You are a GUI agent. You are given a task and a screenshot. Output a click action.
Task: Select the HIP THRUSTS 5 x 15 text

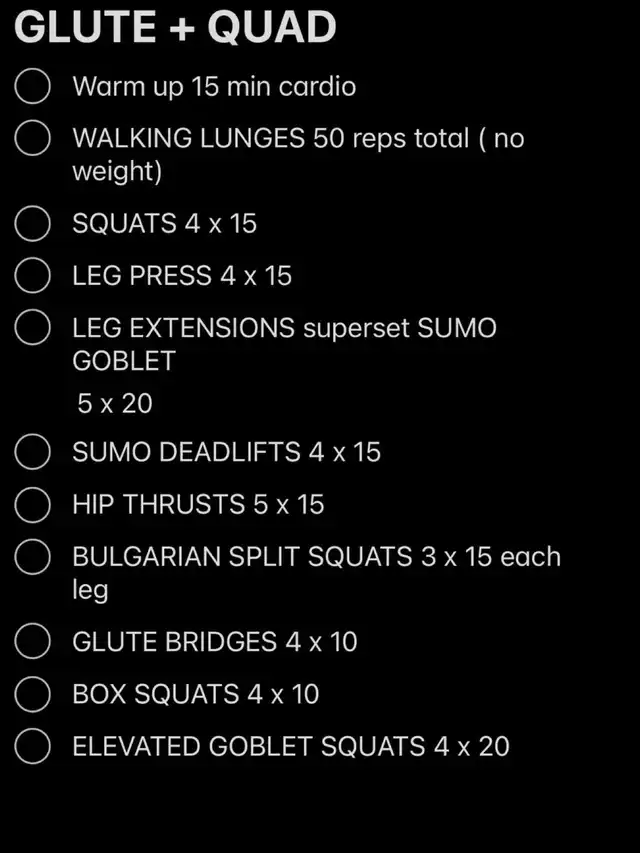(x=198, y=504)
